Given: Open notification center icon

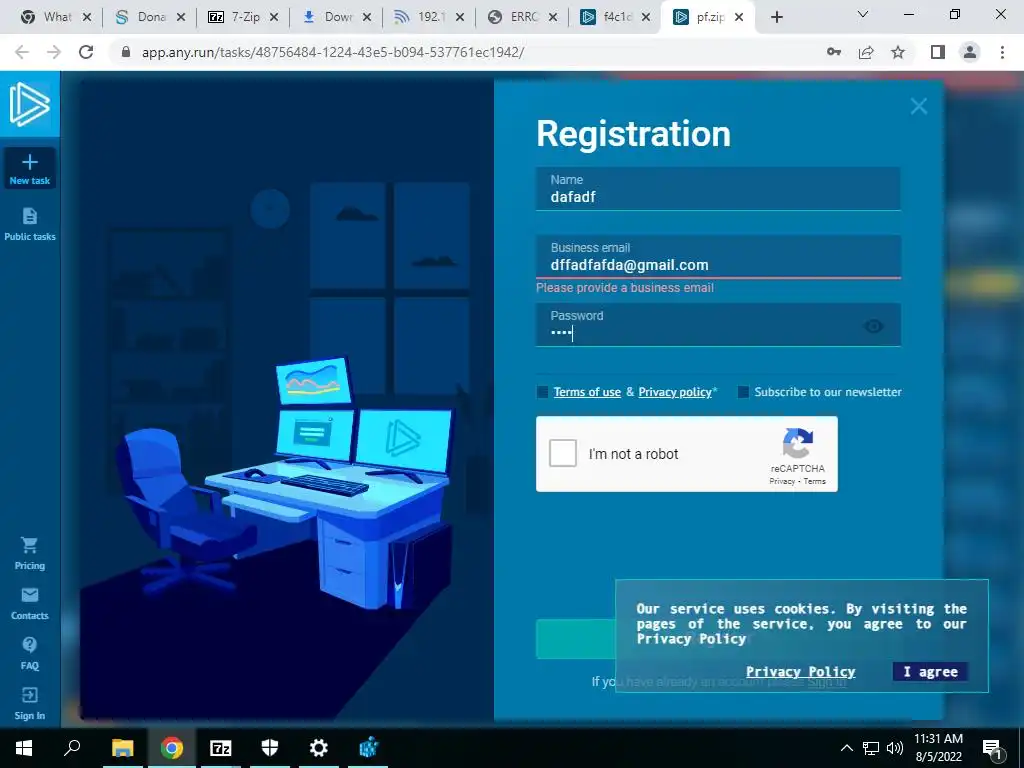Looking at the screenshot, I should point(991,748).
